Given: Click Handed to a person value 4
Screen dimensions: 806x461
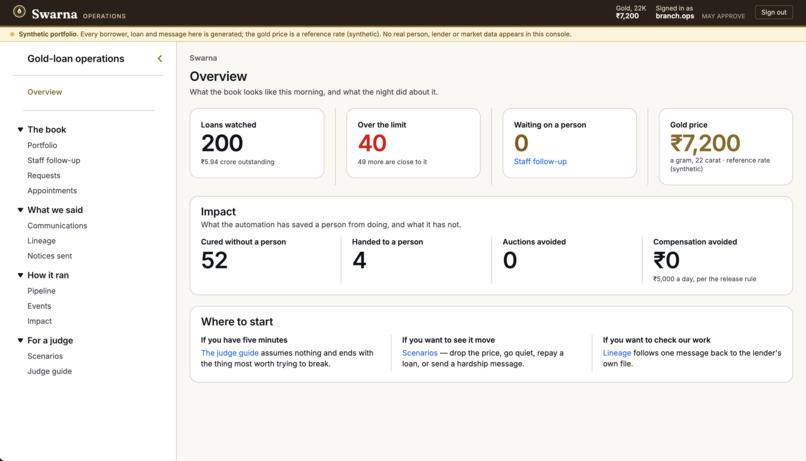Looking at the screenshot, I should pyautogui.click(x=359, y=260).
